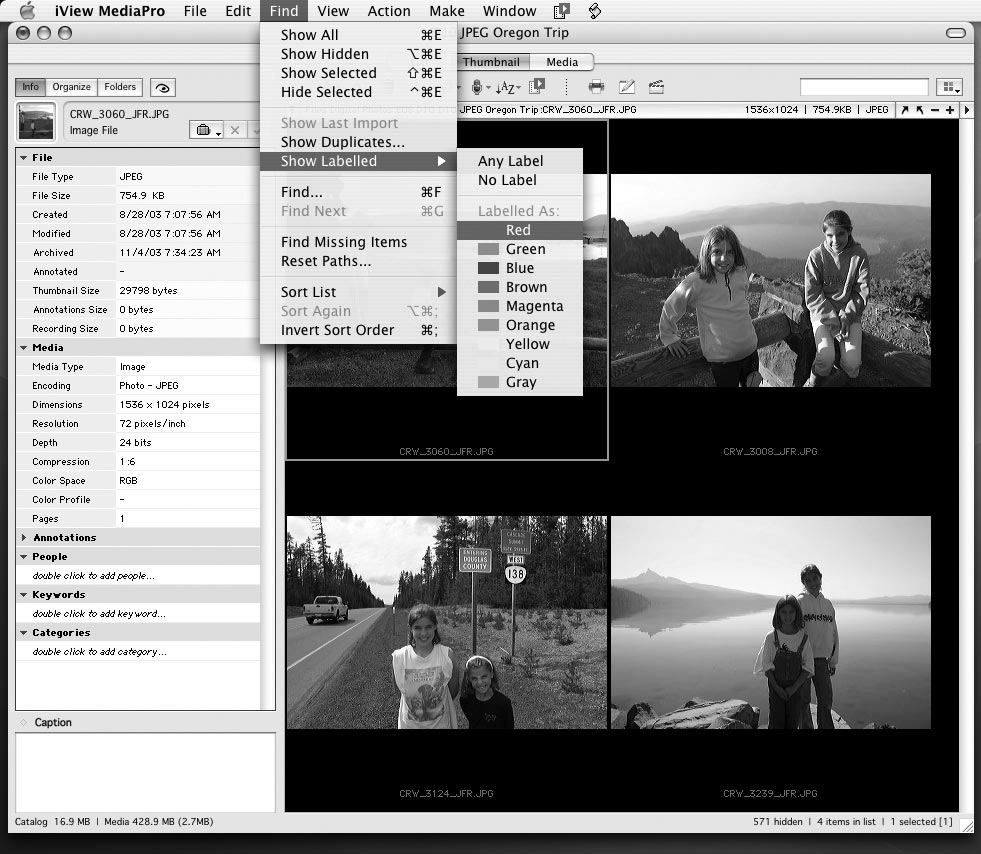Screen dimensions: 981x854
Task: Open the File menu in the menu bar
Action: (195, 11)
